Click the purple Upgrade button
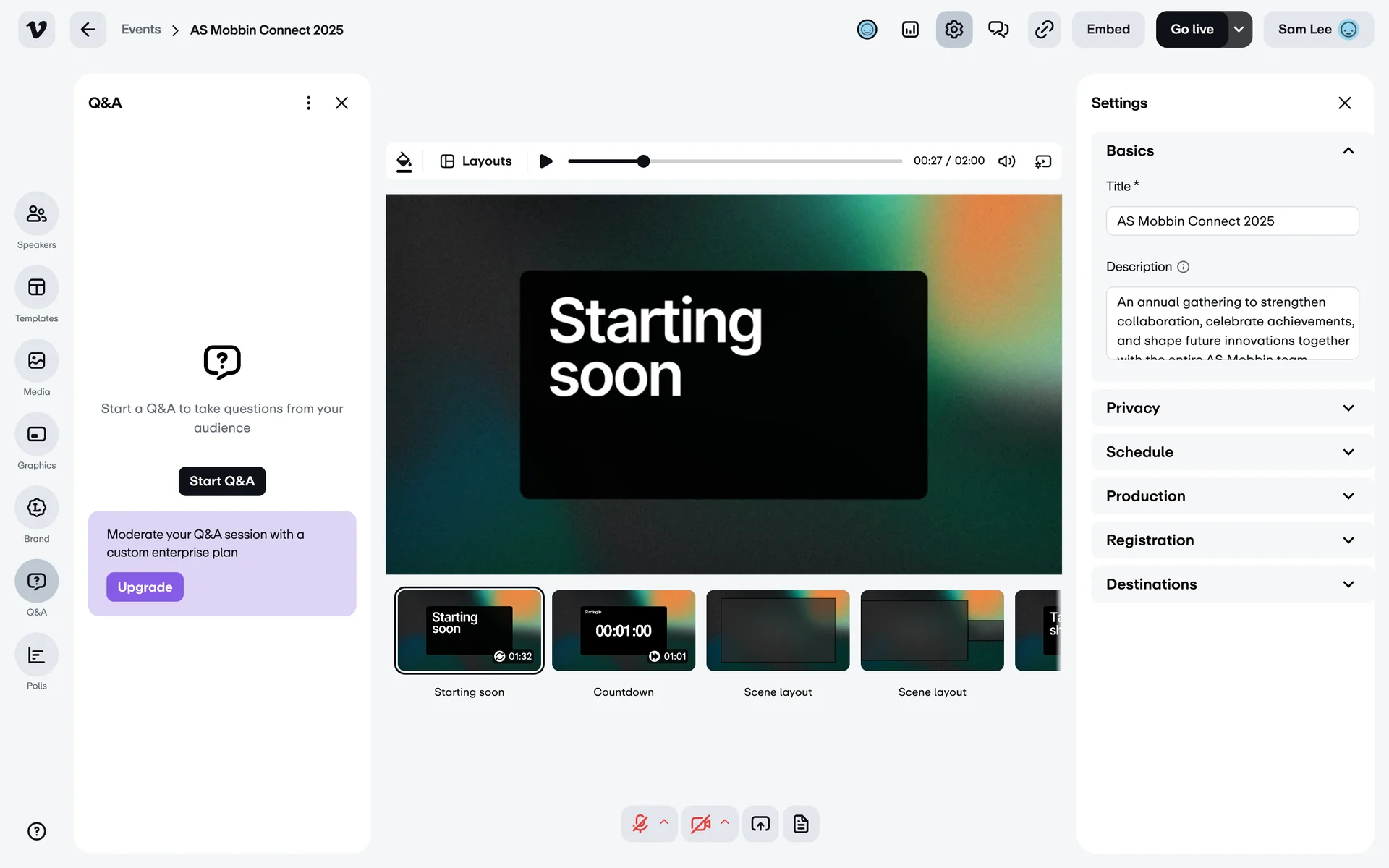The height and width of the screenshot is (868, 1389). [x=145, y=587]
